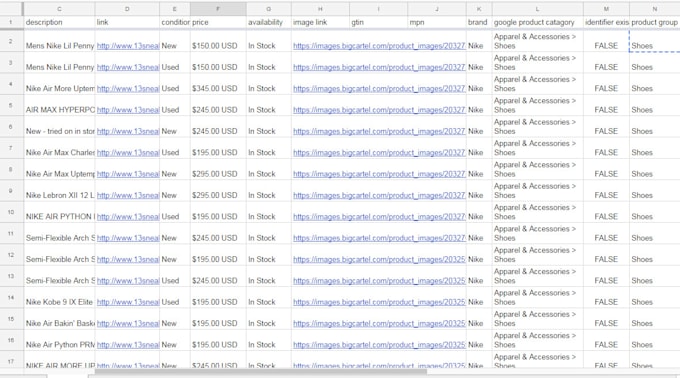
Task: Open the 13sneal link in row 2
Action: pyautogui.click(x=128, y=46)
